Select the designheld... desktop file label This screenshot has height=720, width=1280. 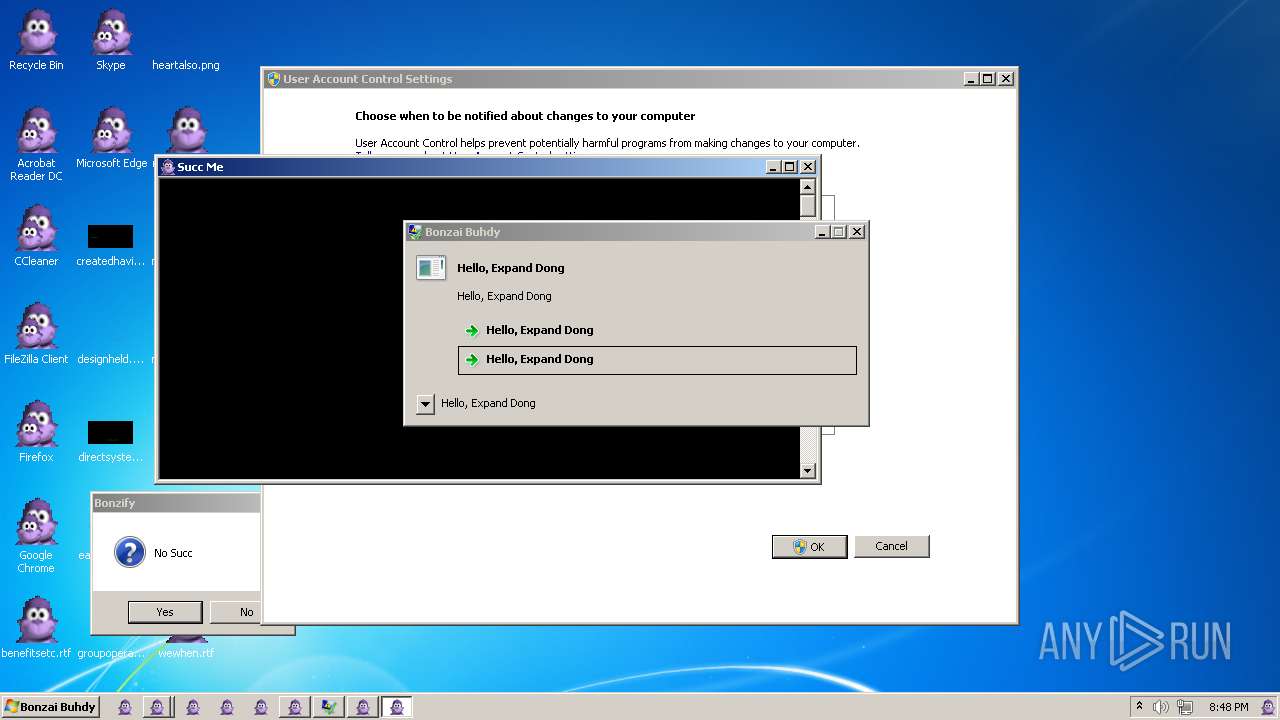111,359
